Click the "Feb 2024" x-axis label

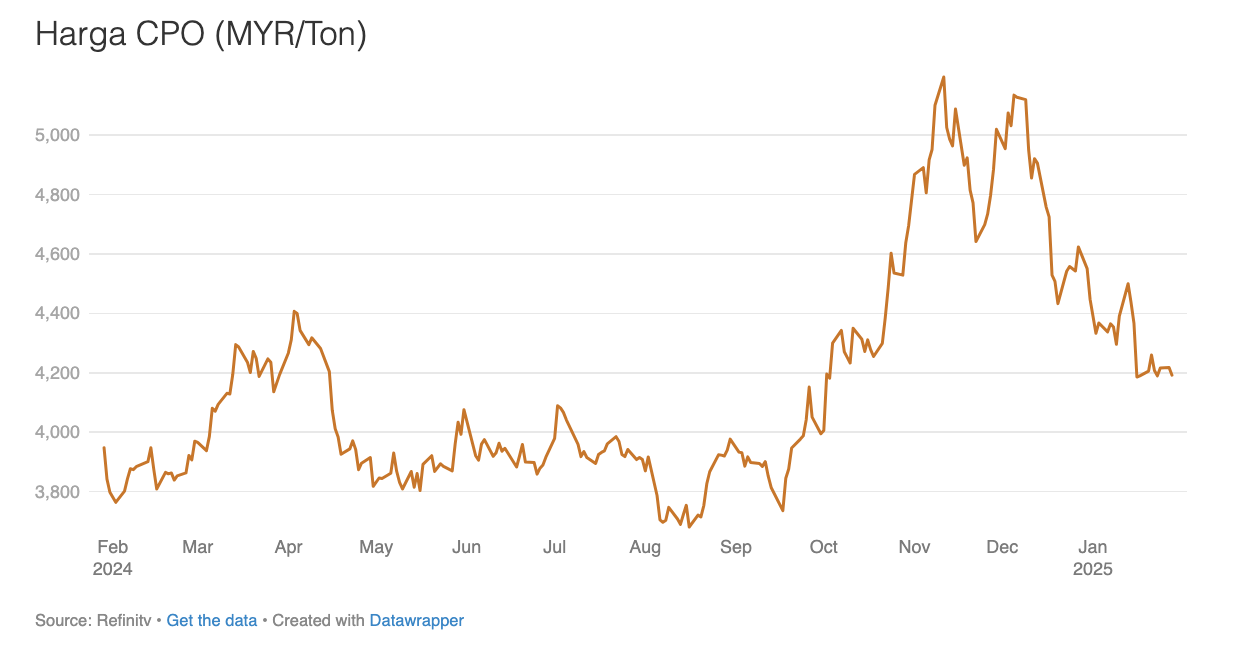click(x=114, y=558)
